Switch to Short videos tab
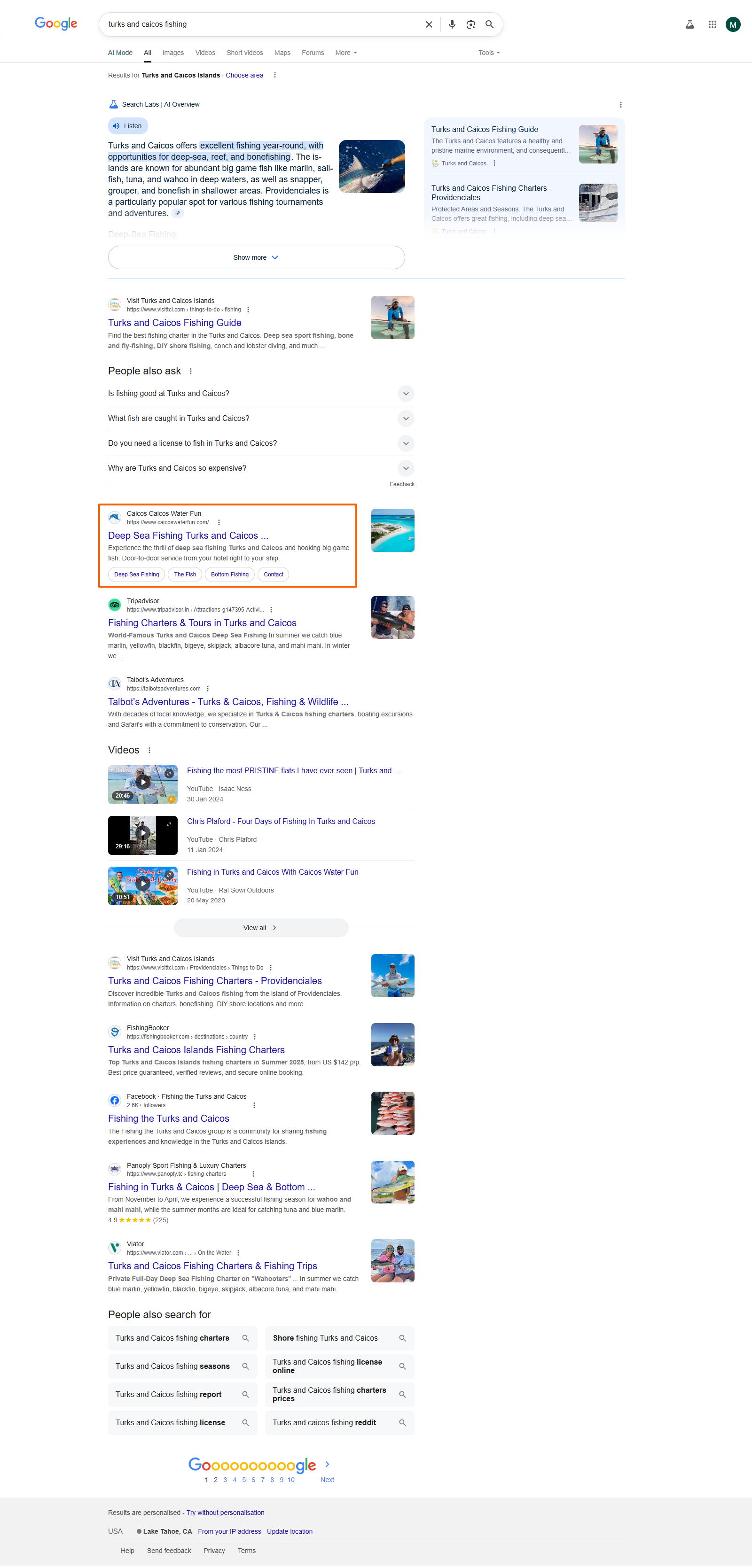 click(245, 53)
